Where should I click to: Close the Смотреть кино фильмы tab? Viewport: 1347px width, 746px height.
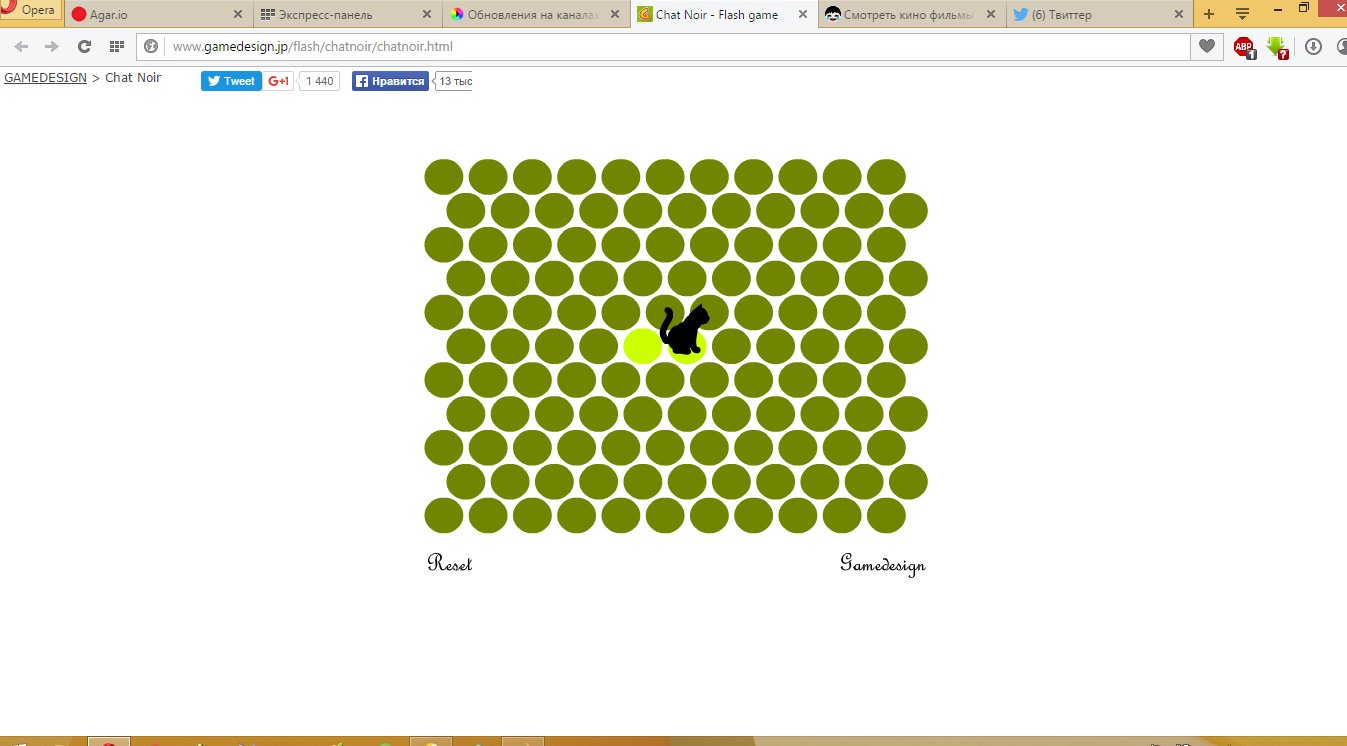[x=991, y=15]
